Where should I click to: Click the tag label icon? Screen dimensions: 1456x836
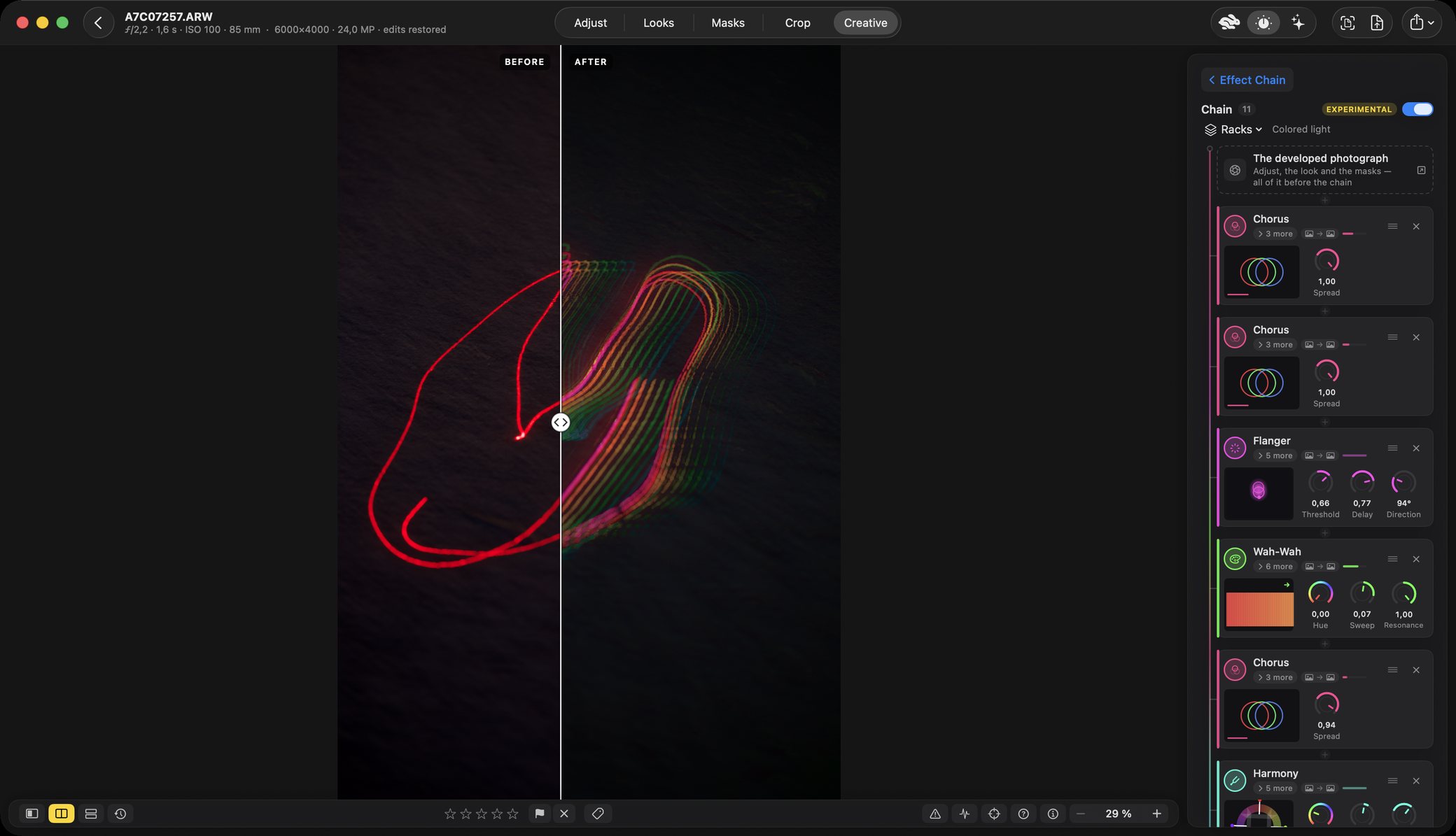[598, 814]
